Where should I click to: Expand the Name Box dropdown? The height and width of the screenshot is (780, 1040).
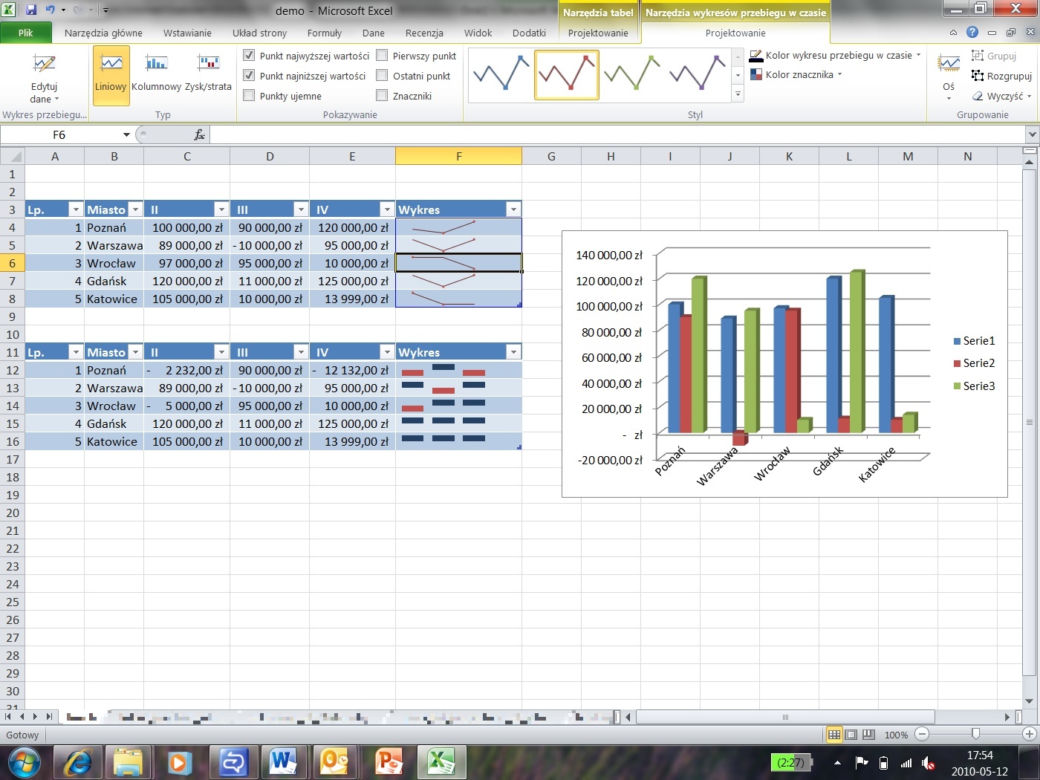[x=126, y=135]
